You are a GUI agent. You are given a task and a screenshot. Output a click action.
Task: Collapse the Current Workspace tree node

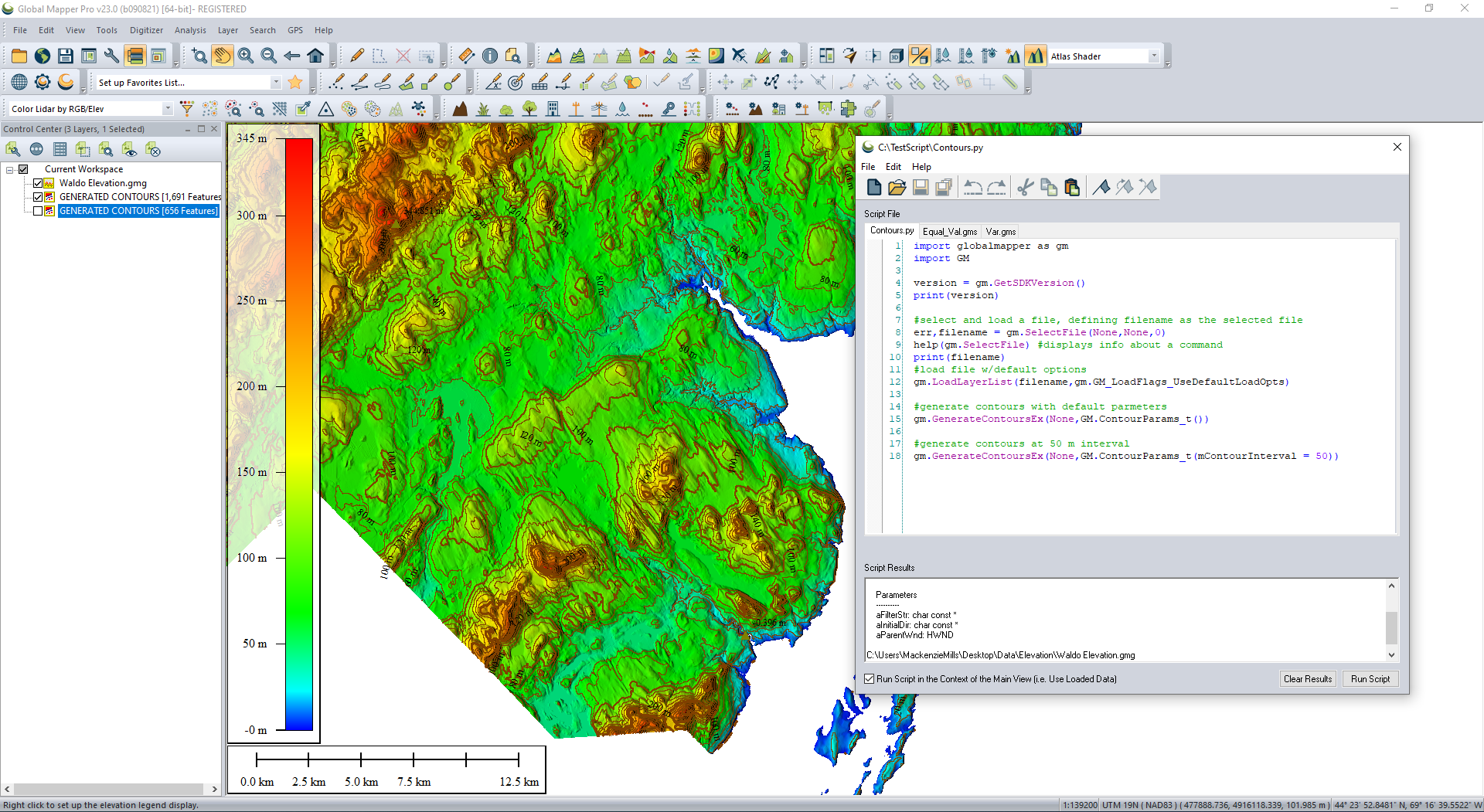click(10, 169)
